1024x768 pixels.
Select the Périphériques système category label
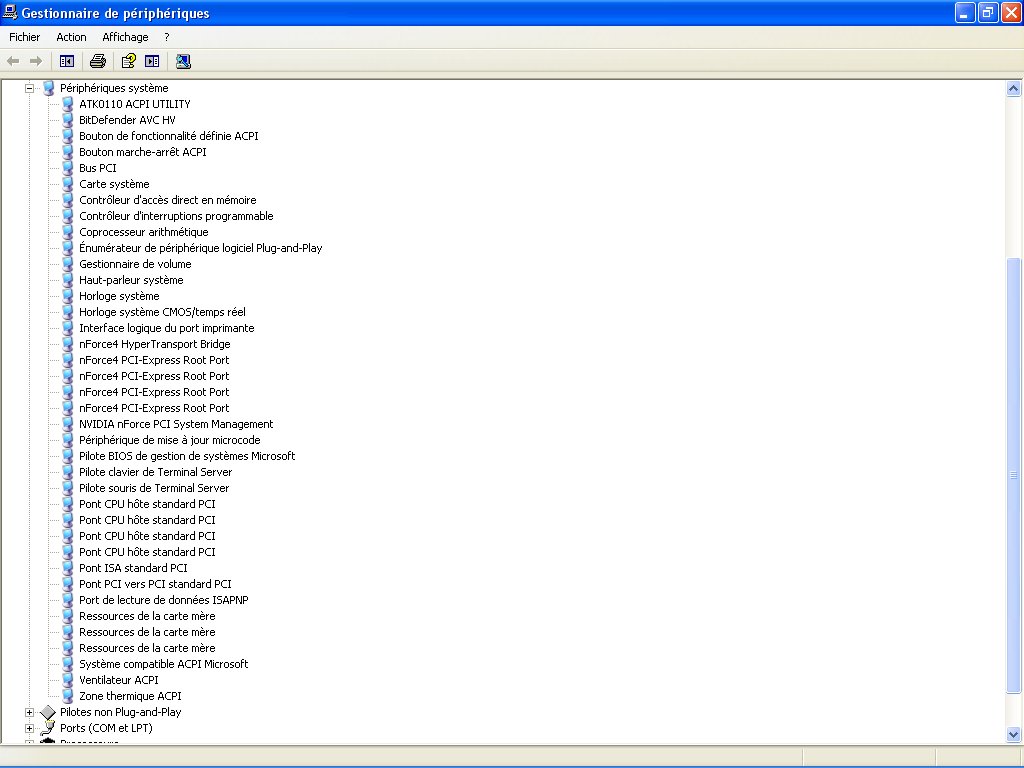[114, 88]
